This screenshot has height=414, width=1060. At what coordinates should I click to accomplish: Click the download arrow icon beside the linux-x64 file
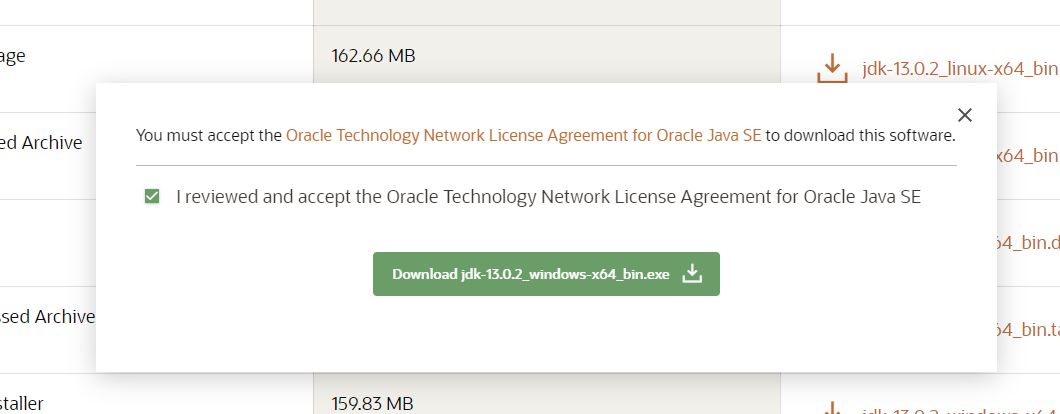[x=832, y=69]
